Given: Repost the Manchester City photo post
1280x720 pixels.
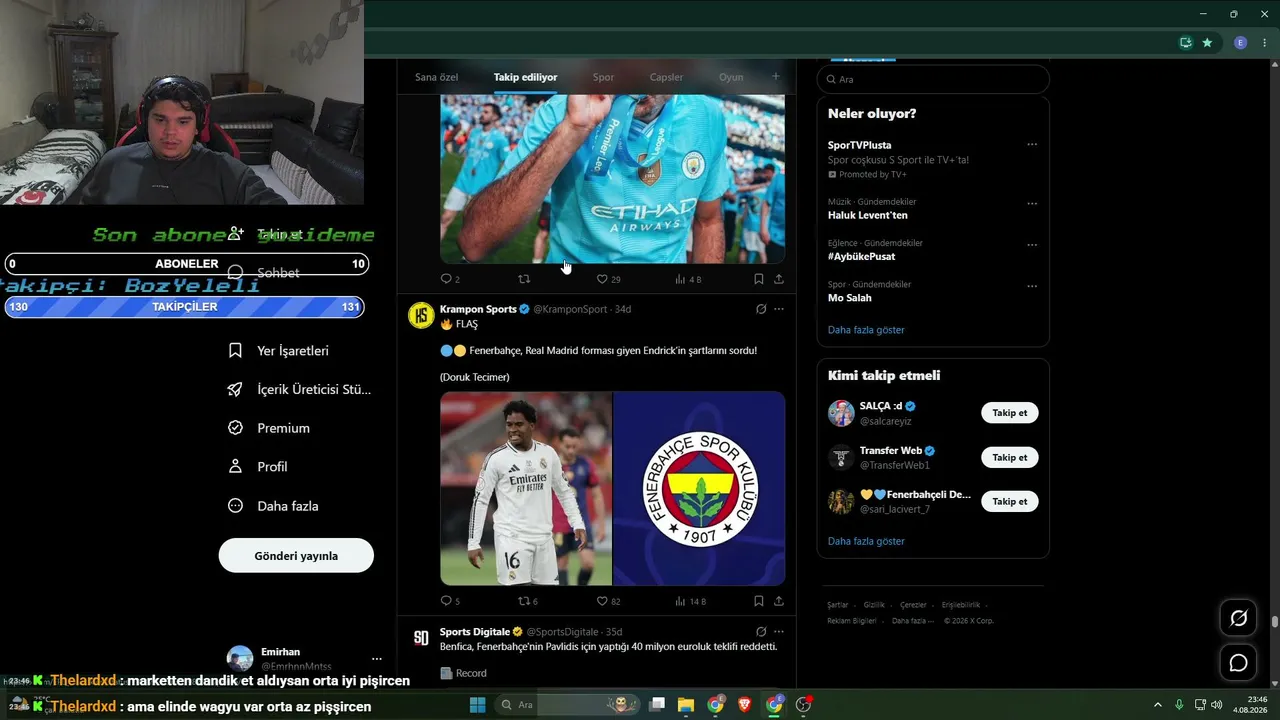Looking at the screenshot, I should 524,279.
